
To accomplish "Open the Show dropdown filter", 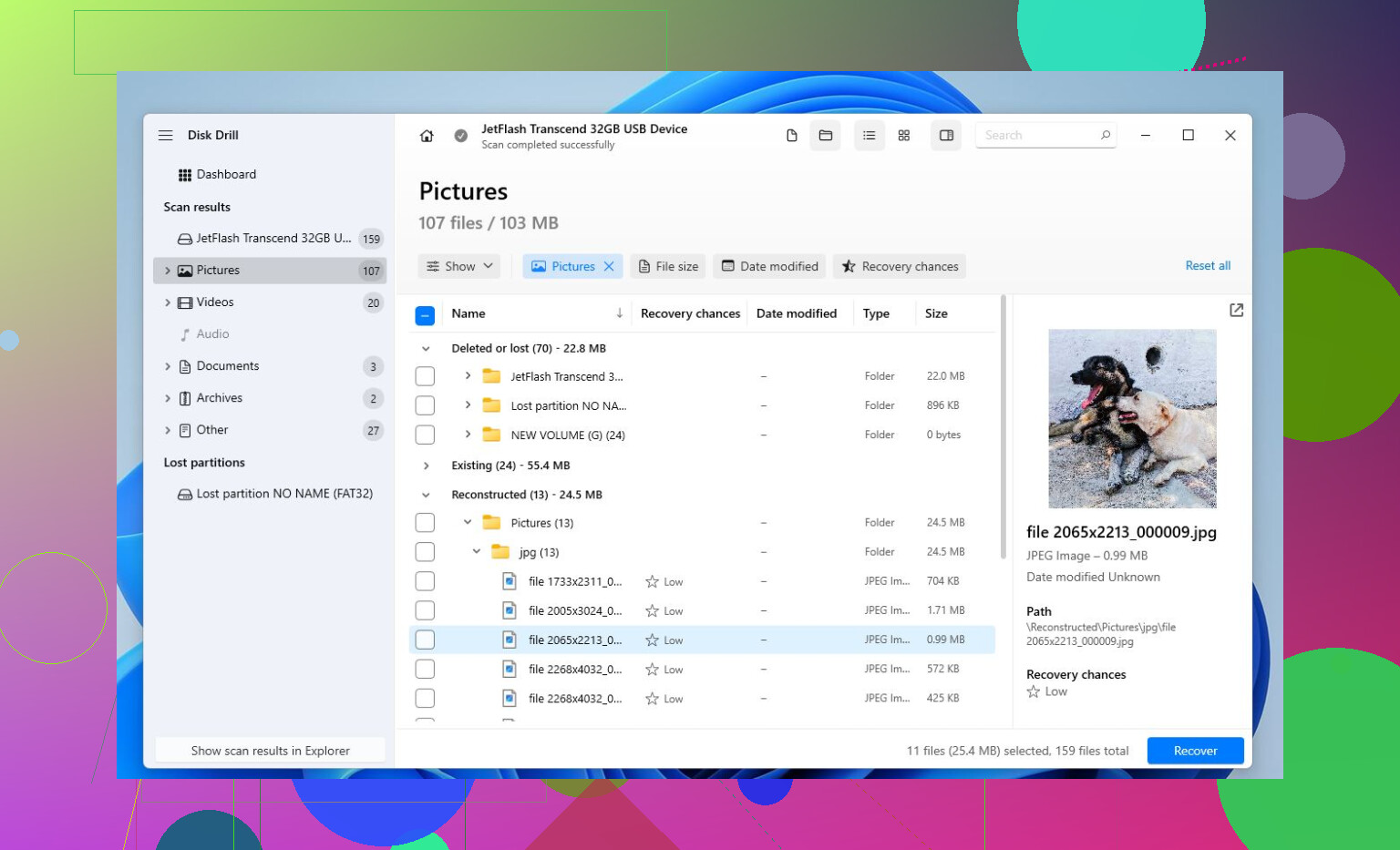I will click(x=459, y=266).
